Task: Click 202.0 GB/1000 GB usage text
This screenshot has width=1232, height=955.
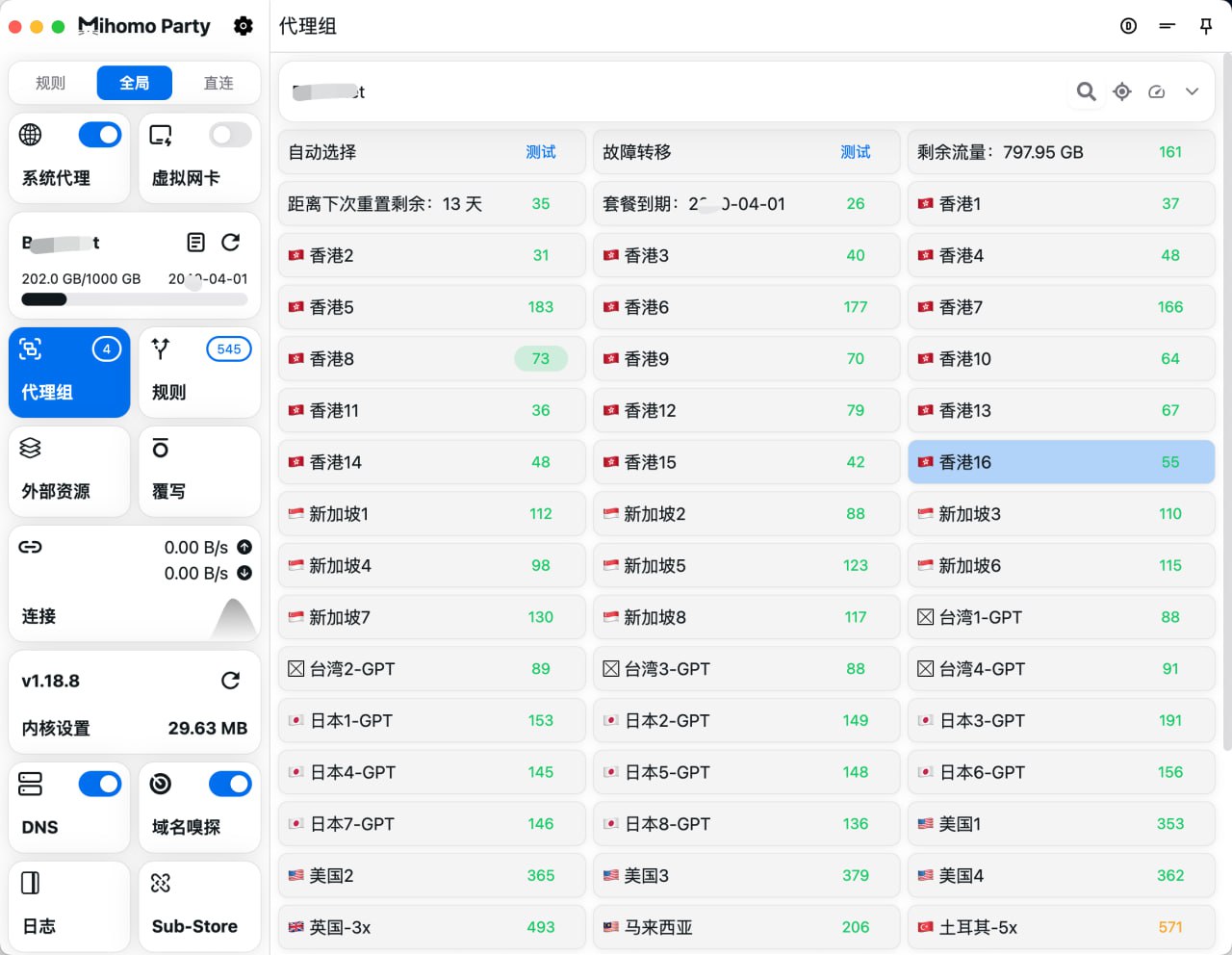Action: tap(82, 278)
